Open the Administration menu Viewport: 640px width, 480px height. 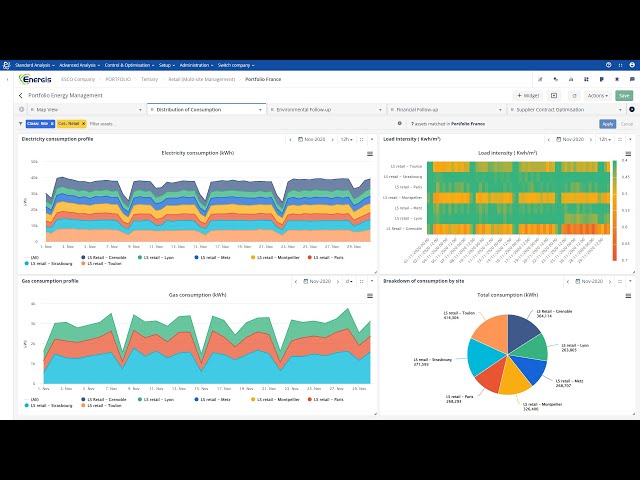click(x=196, y=65)
